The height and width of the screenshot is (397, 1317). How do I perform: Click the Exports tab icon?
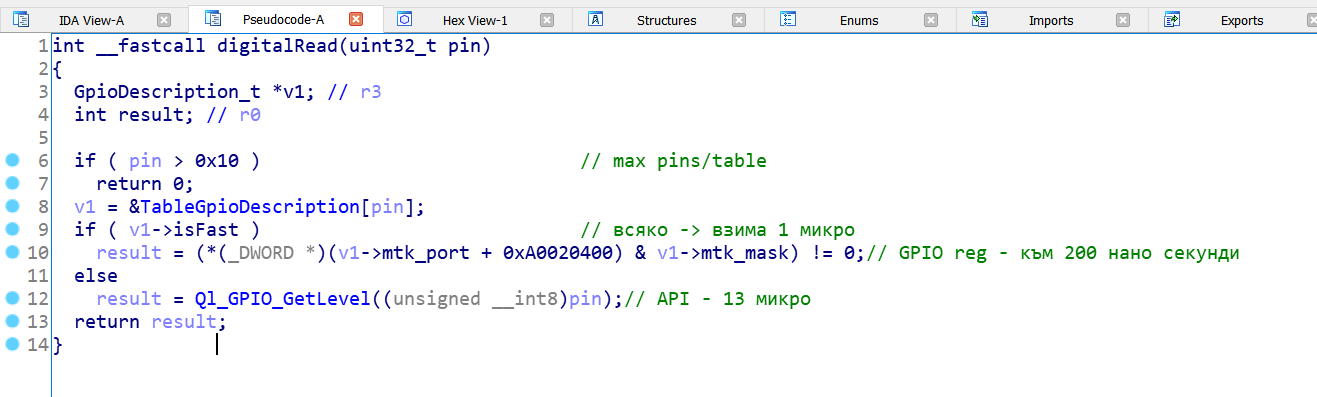click(x=1172, y=19)
